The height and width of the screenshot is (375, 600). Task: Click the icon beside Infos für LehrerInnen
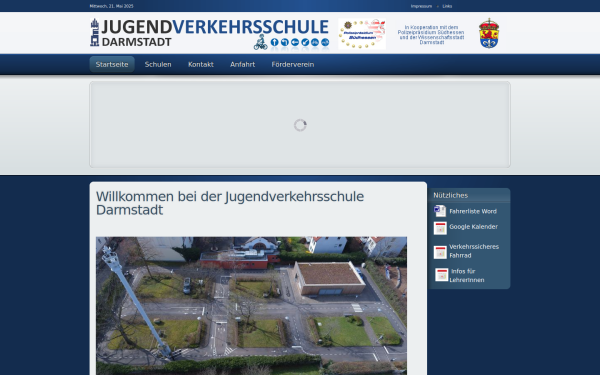coord(442,275)
